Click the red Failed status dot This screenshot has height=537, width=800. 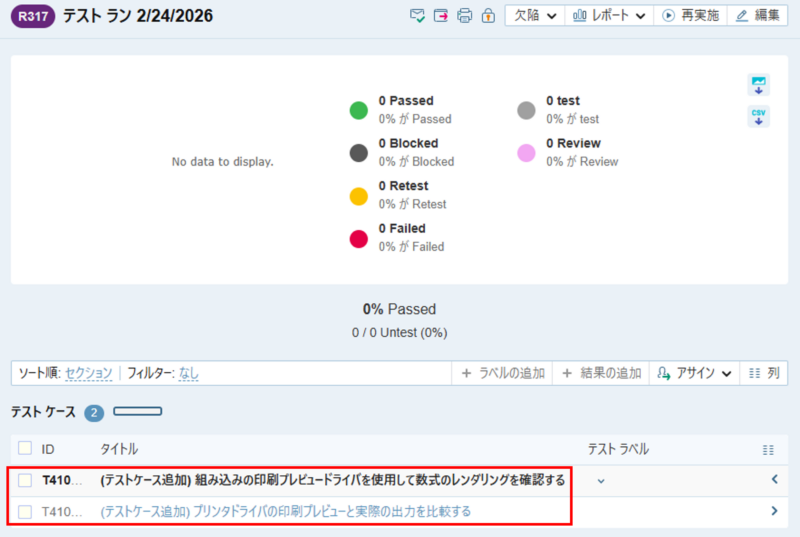point(359,239)
